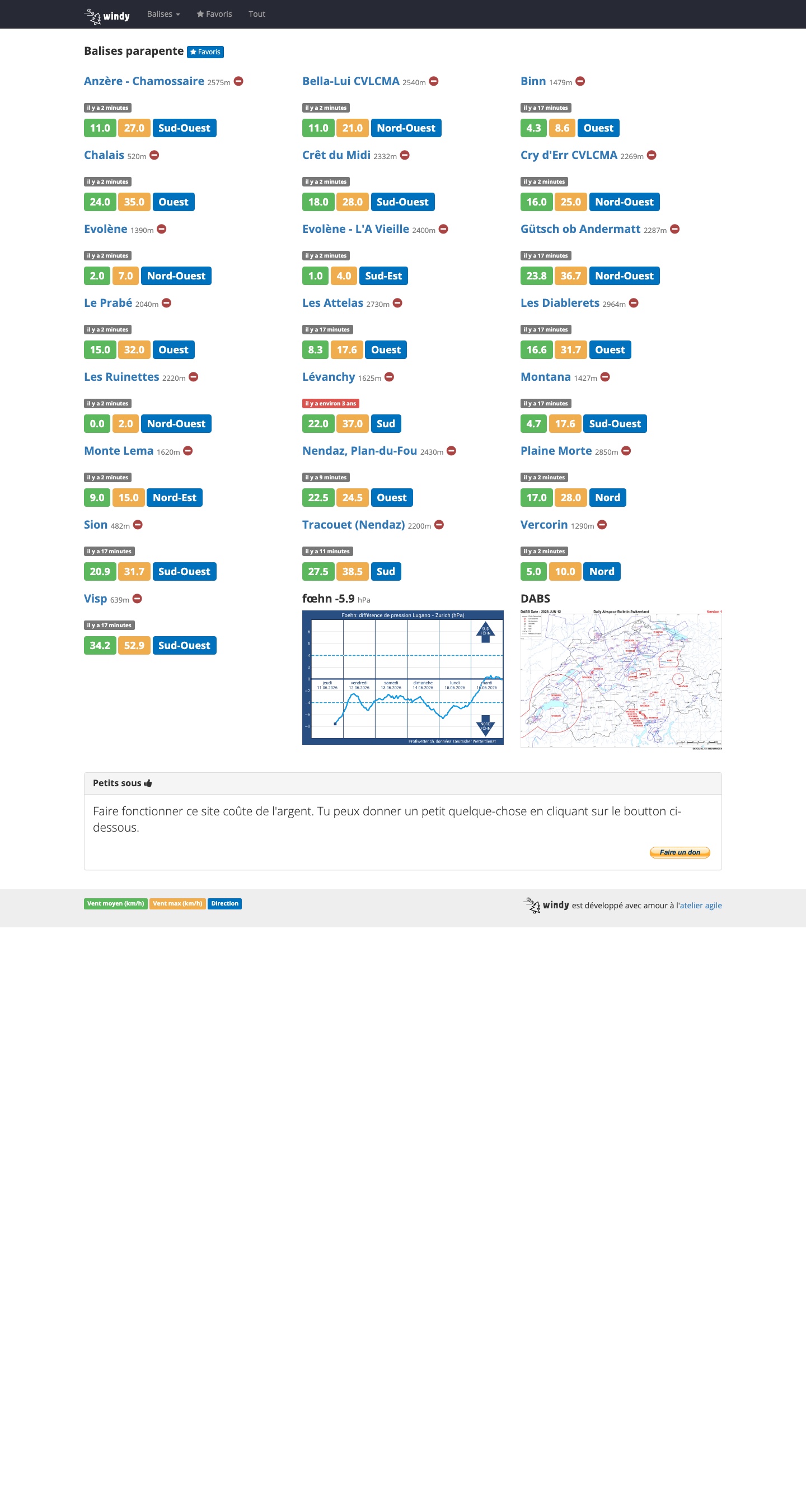Screen dimensions: 806x1512
Task: Click the Direction legend badge
Action: pos(224,904)
